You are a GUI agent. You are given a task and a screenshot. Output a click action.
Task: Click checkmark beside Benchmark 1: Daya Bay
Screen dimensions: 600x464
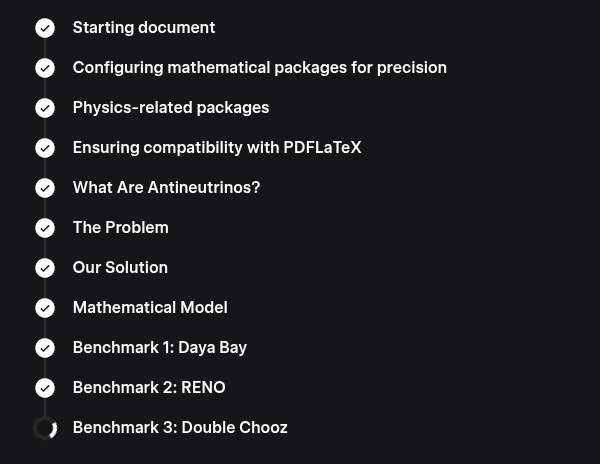pos(45,348)
